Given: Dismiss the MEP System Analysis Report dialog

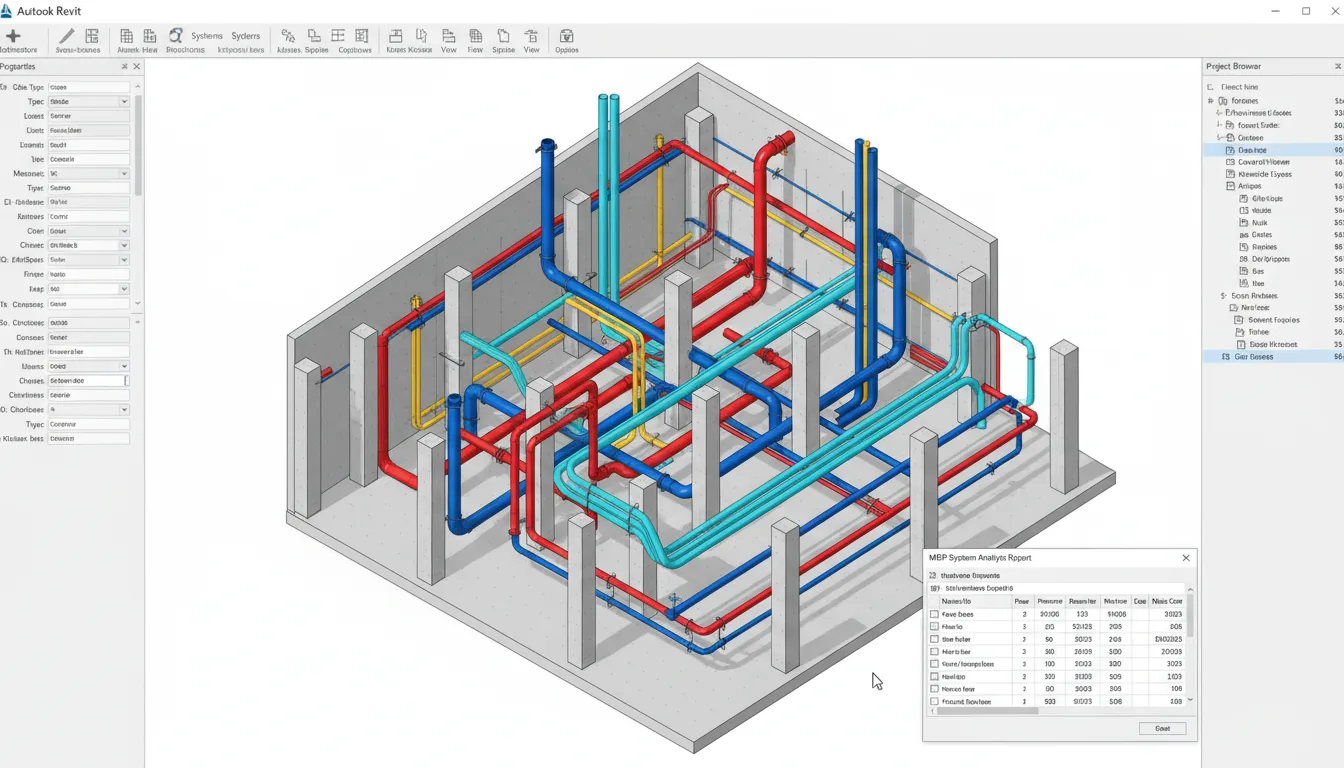Looking at the screenshot, I should click(x=1186, y=558).
